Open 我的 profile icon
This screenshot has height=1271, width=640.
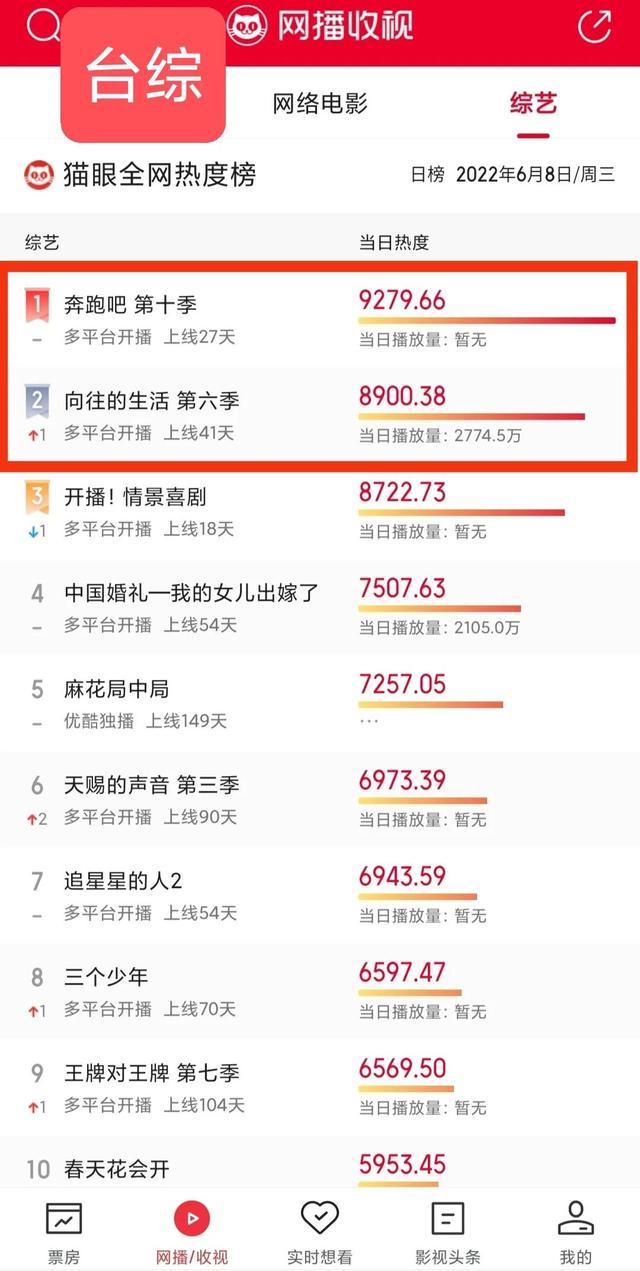[x=576, y=1218]
